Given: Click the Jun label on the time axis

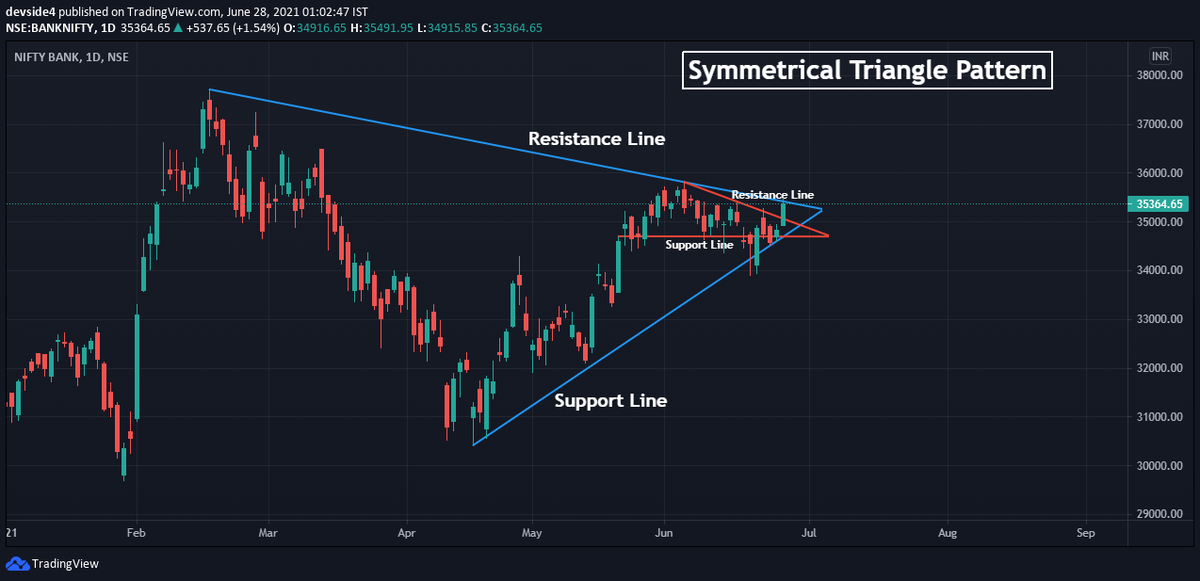Looking at the screenshot, I should [663, 534].
